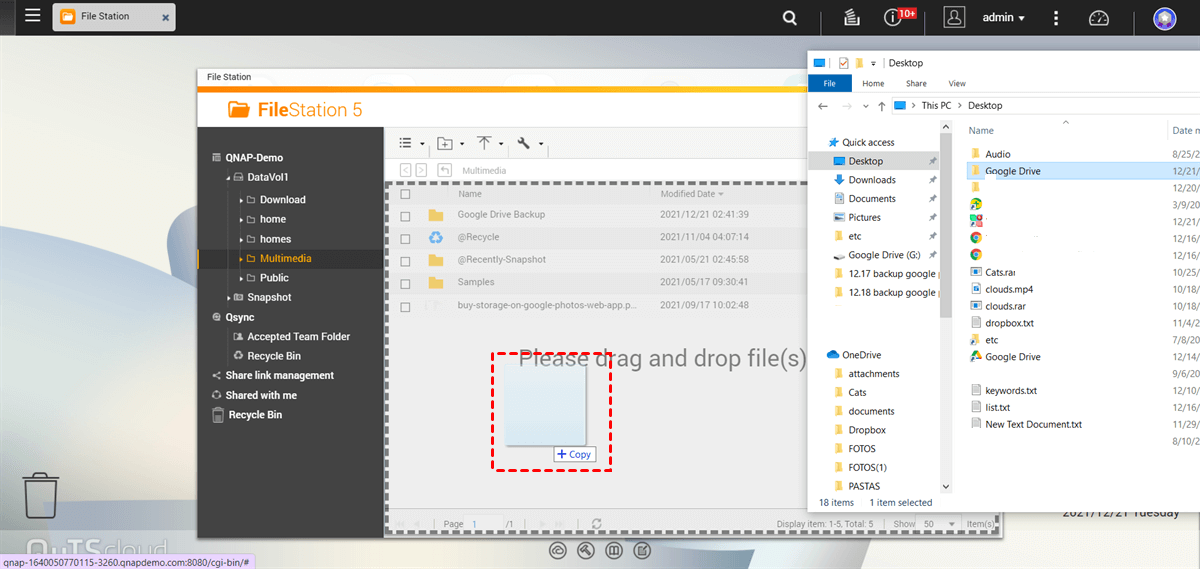Click the create new folder toolbar icon
This screenshot has width=1200, height=569.
tap(446, 144)
